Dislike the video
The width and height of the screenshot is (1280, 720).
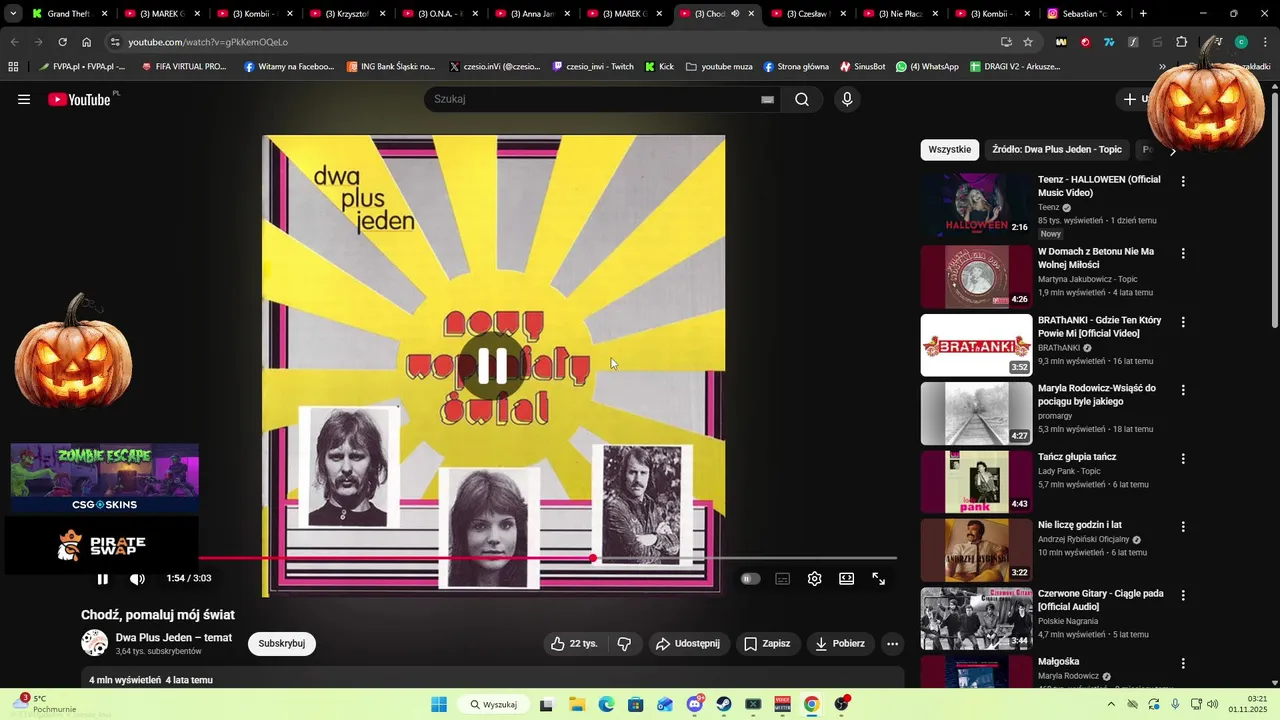624,644
